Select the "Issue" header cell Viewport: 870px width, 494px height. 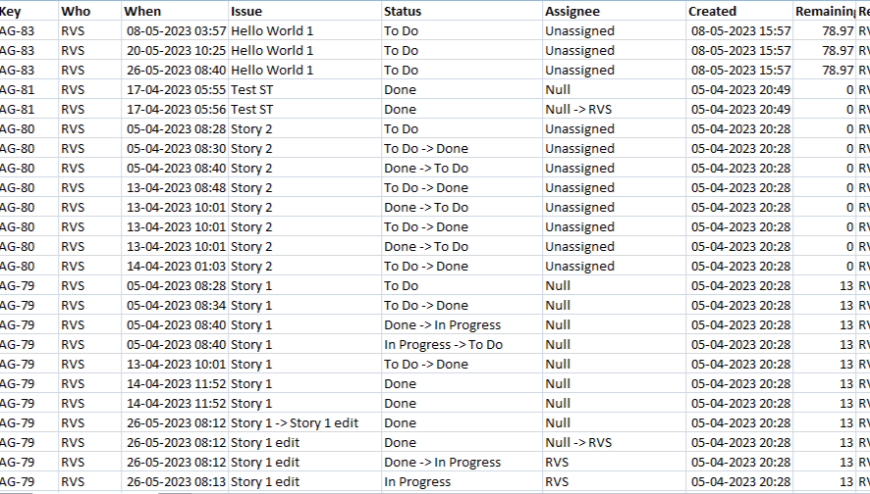coord(247,11)
